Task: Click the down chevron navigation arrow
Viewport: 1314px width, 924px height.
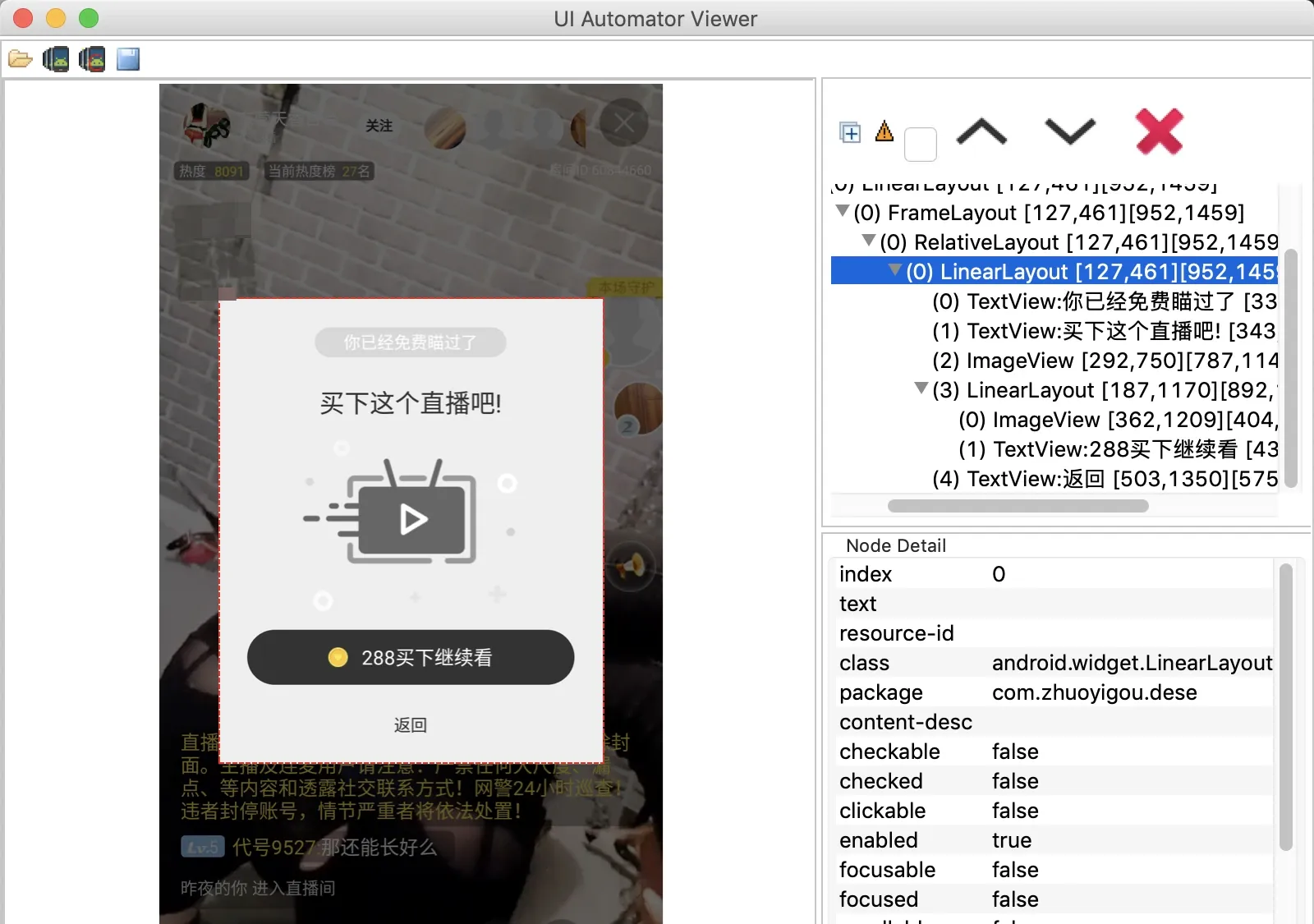Action: (1070, 131)
